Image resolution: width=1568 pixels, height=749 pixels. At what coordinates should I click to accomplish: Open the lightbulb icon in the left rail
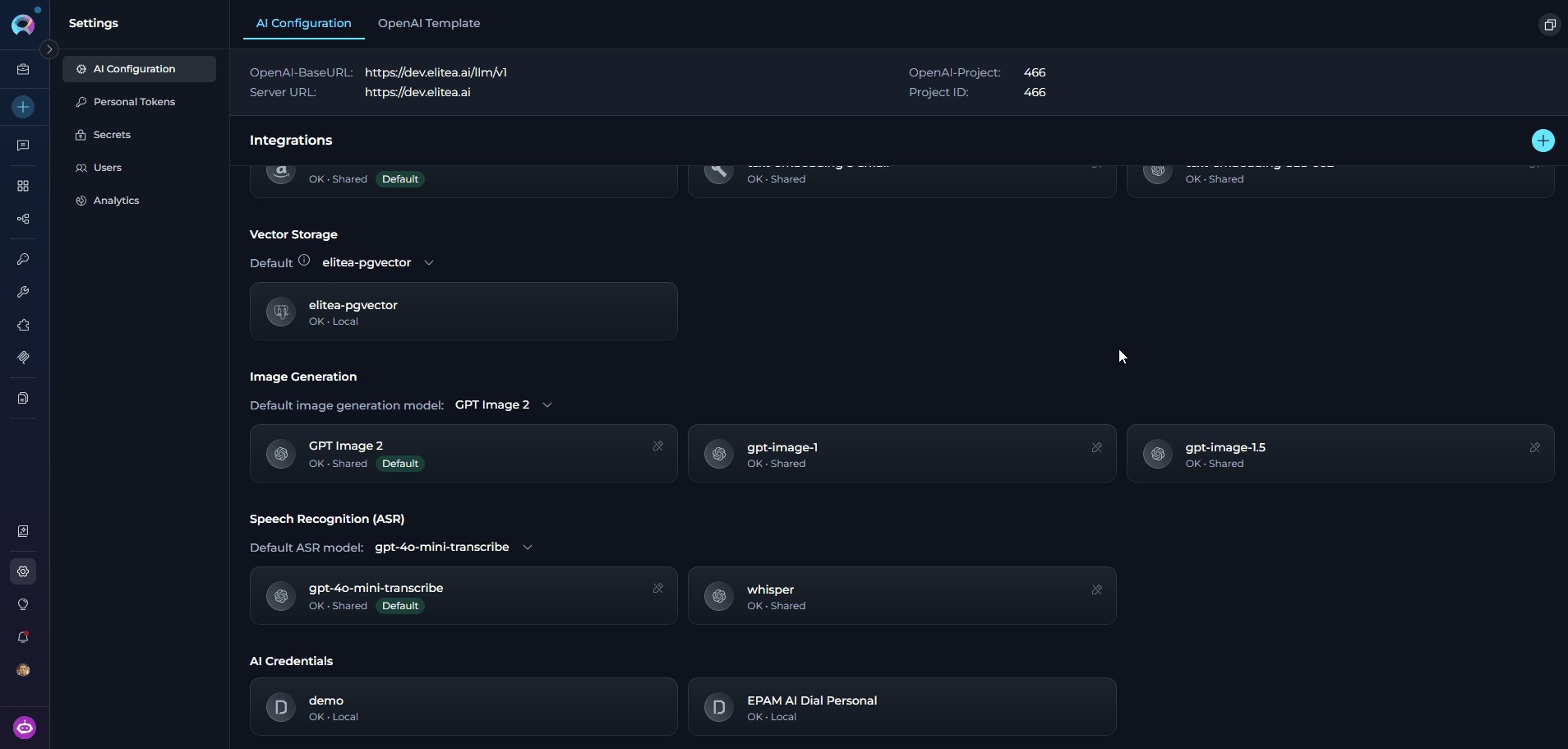click(23, 604)
